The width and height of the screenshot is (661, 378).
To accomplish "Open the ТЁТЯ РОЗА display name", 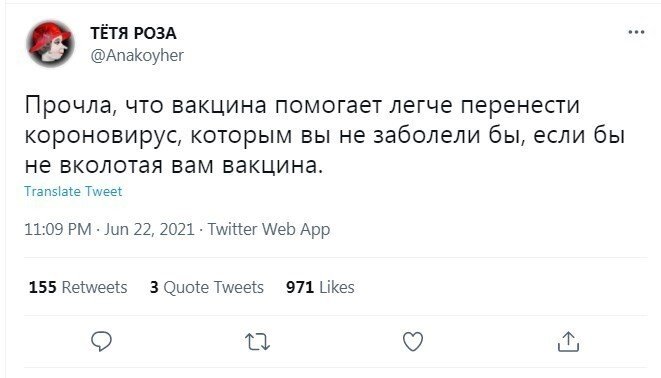I will (133, 33).
